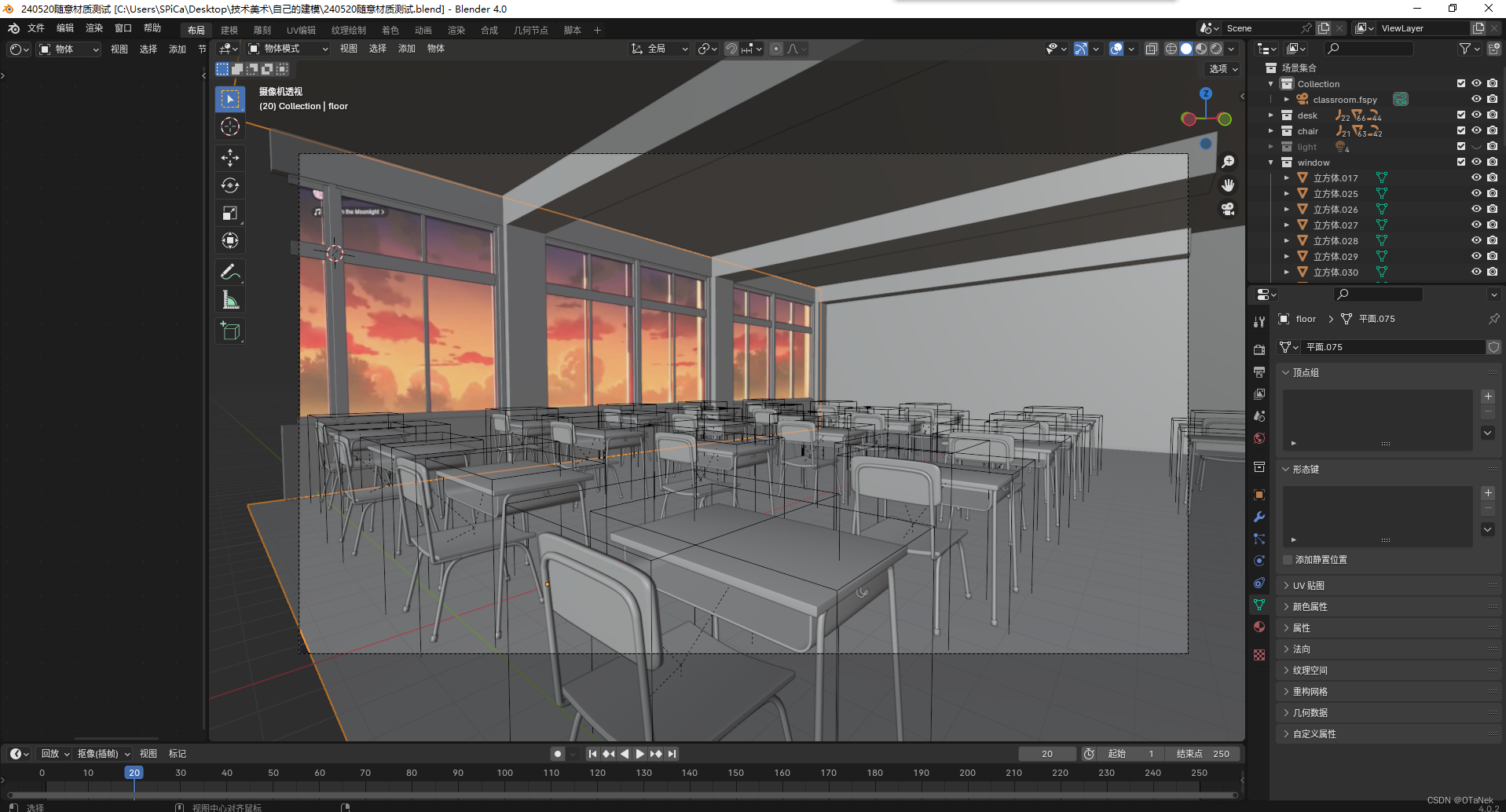
Task: Open the Physics properties tab
Action: [1259, 561]
